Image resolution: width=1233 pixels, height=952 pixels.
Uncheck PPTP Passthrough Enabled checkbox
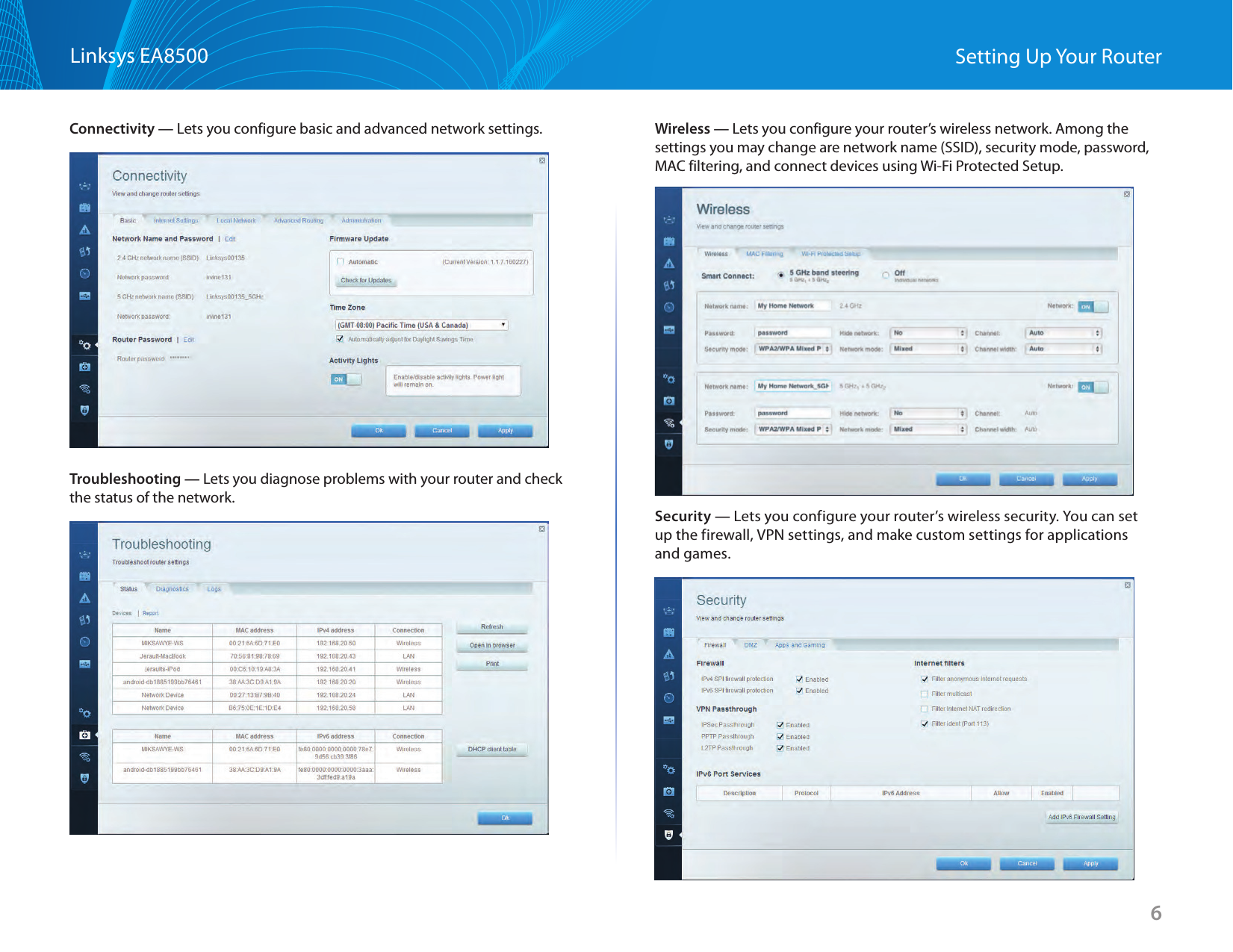pyautogui.click(x=780, y=736)
